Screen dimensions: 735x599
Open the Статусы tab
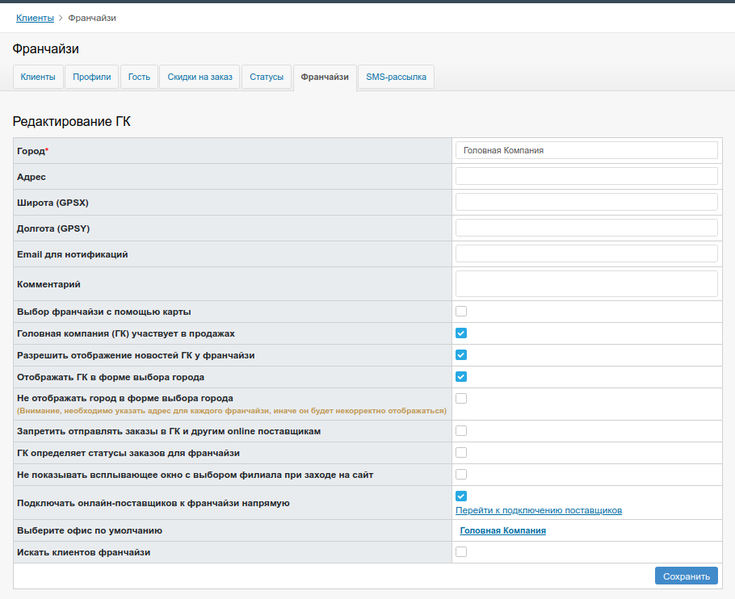click(266, 77)
